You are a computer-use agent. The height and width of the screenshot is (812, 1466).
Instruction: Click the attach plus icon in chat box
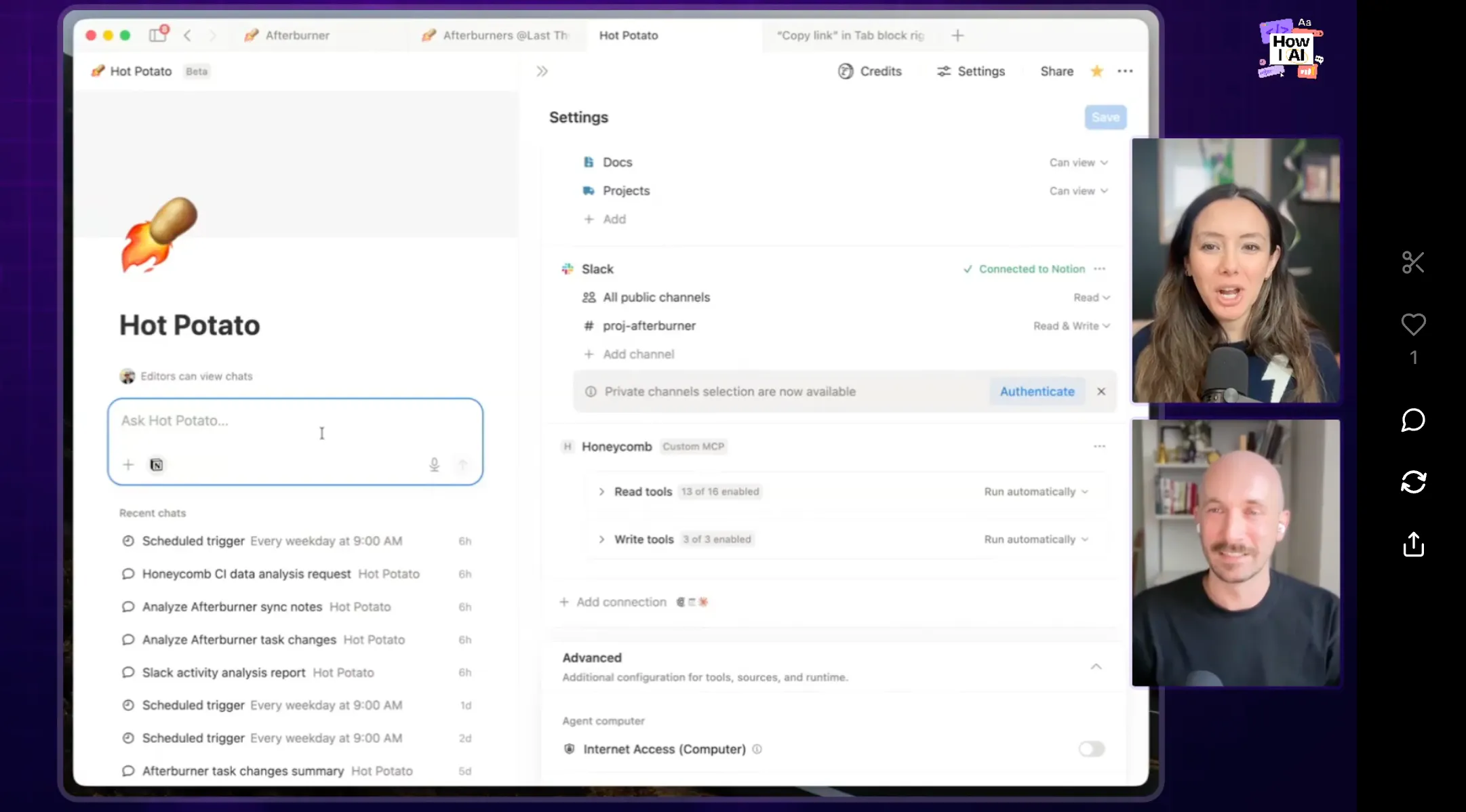(x=128, y=465)
